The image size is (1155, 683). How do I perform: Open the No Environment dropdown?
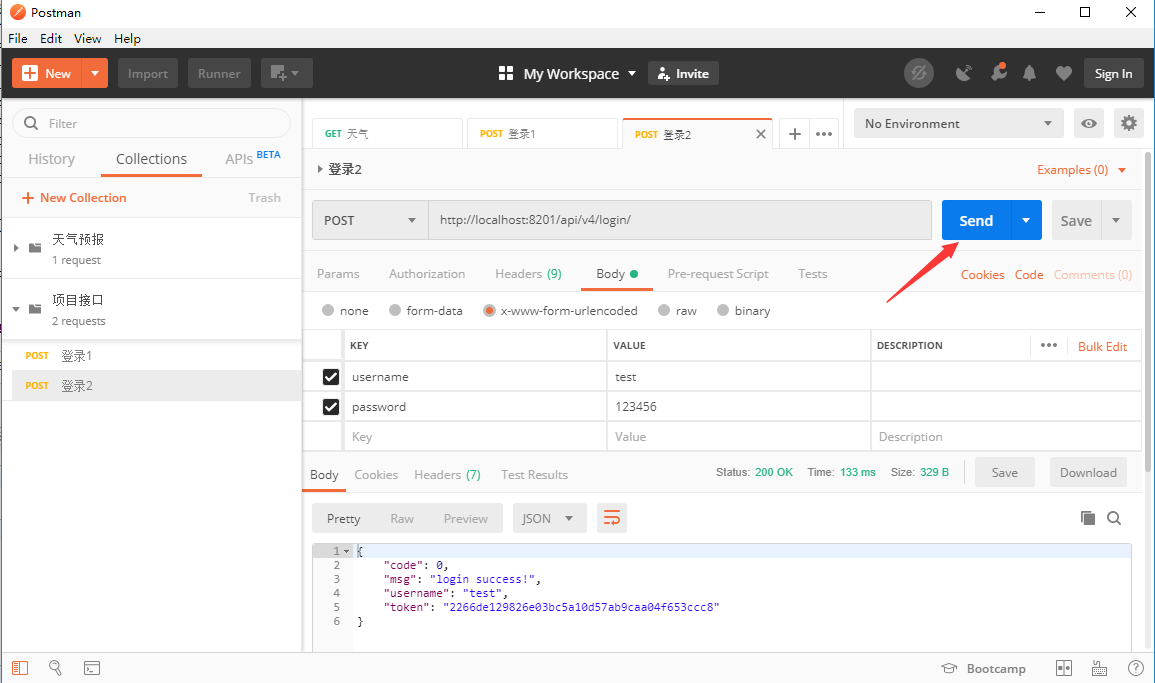[x=958, y=123]
